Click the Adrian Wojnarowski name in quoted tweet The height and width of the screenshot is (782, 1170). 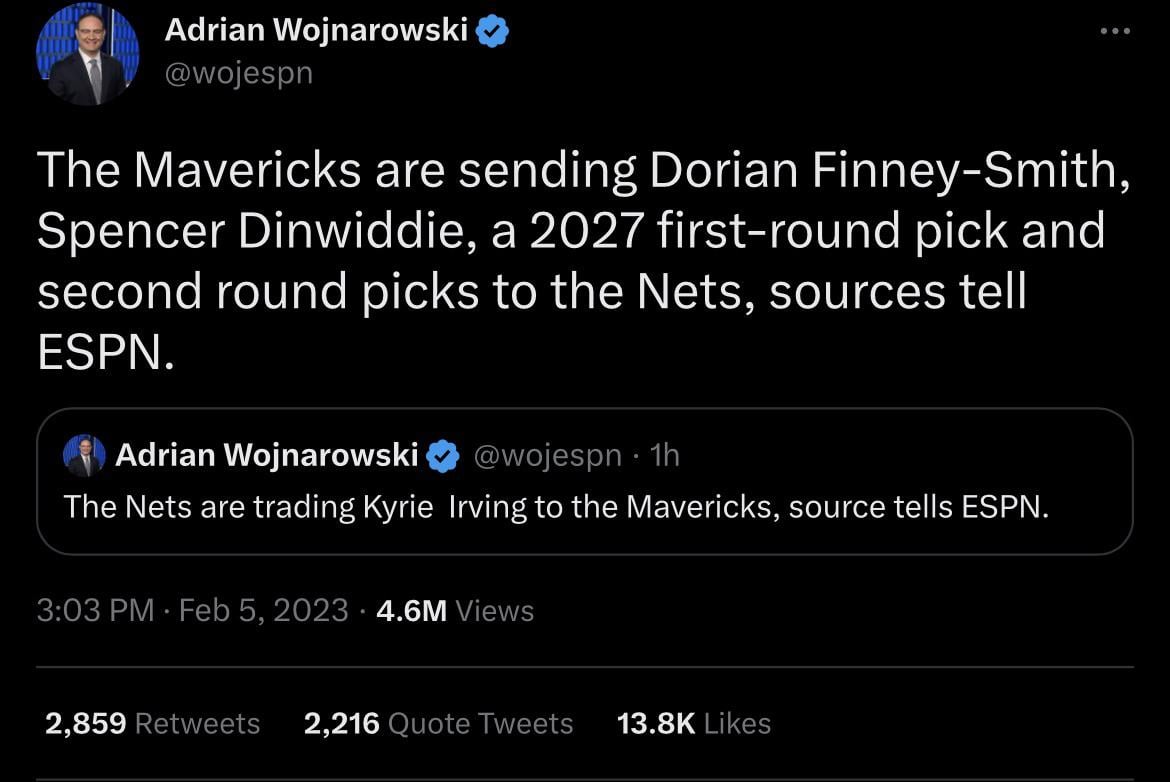[x=266, y=456]
